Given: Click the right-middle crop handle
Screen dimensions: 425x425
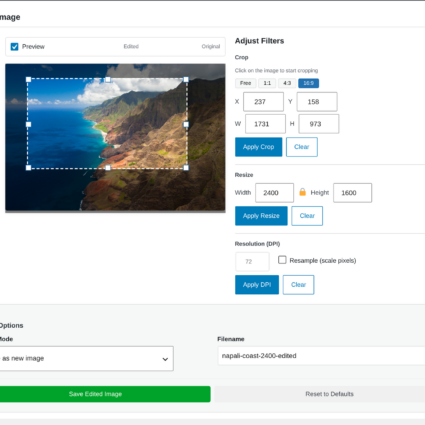Looking at the screenshot, I should coord(186,124).
